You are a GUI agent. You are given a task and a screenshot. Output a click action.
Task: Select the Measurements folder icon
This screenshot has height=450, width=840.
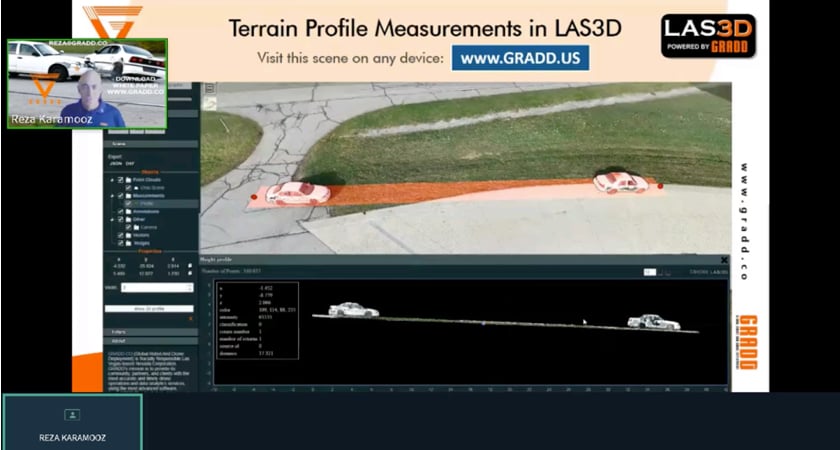(129, 196)
